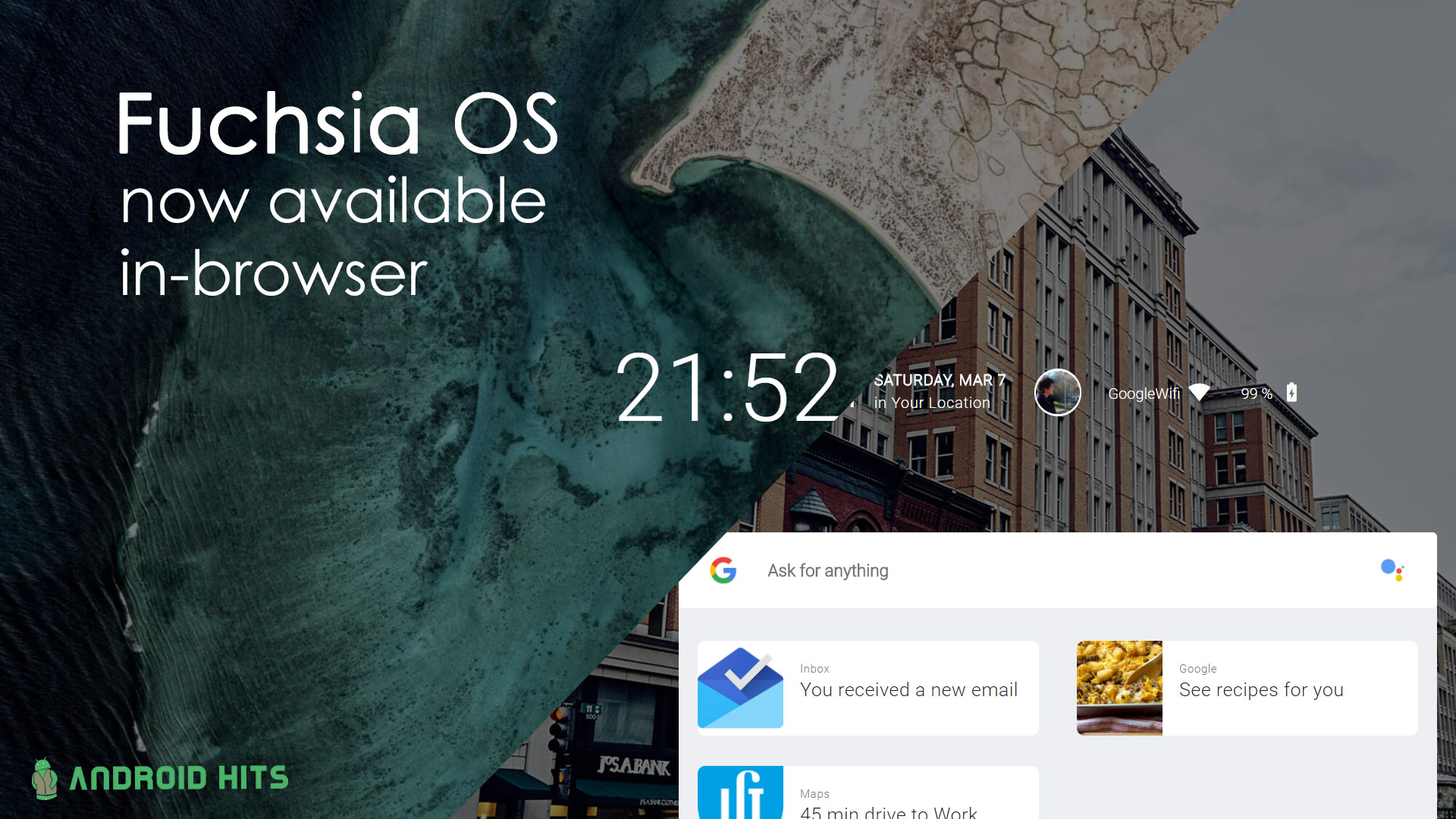The height and width of the screenshot is (819, 1456).
Task: Click the 99 % battery level text
Action: (1257, 394)
